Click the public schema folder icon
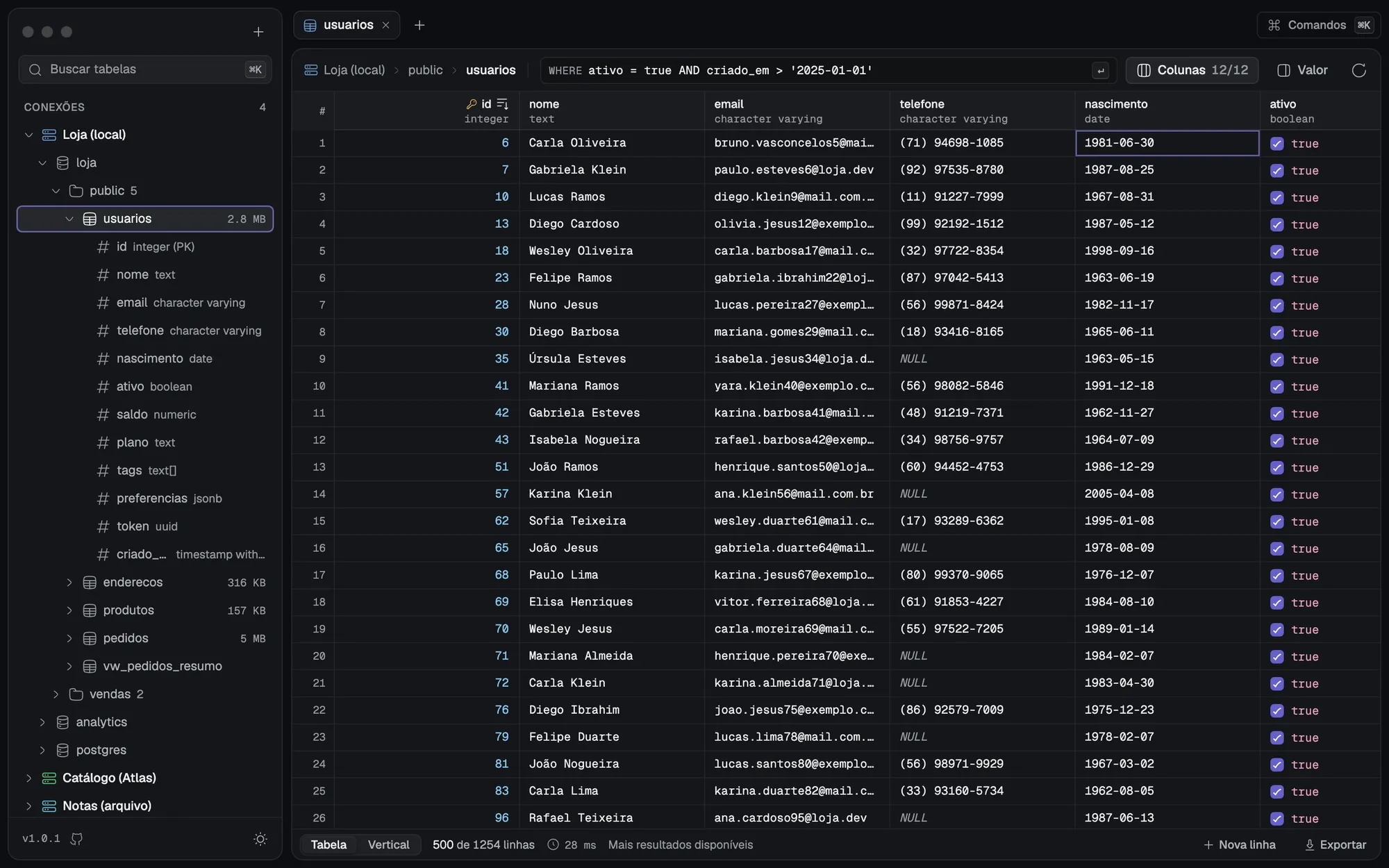This screenshot has width=1389, height=868. 76,191
